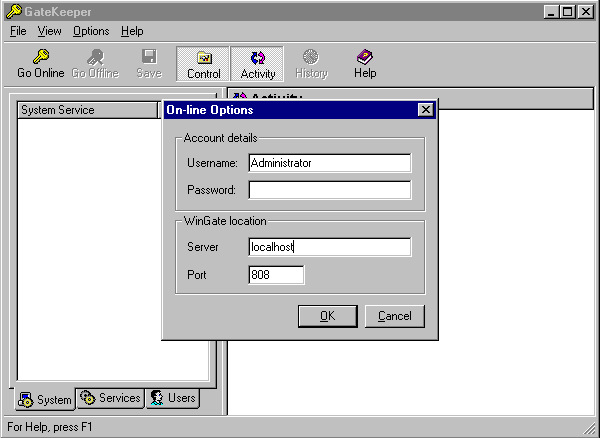Image resolution: width=600 pixels, height=438 pixels.
Task: Toggle the Activity toolbar button
Action: [257, 64]
